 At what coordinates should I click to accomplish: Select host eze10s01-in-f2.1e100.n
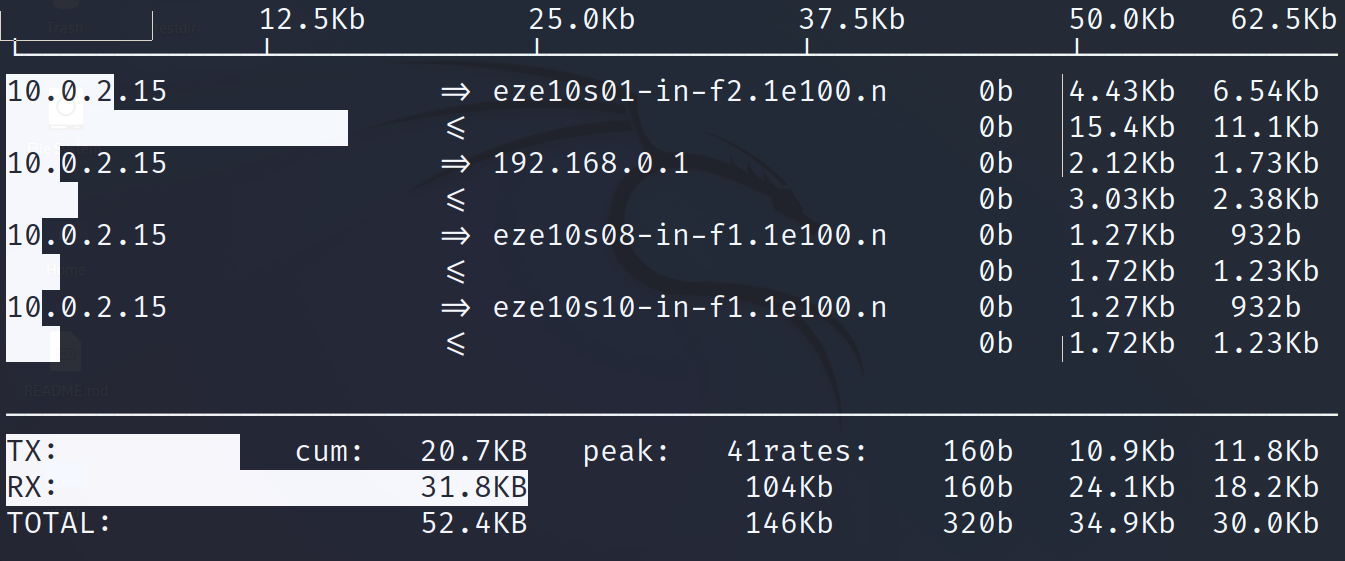tap(690, 92)
